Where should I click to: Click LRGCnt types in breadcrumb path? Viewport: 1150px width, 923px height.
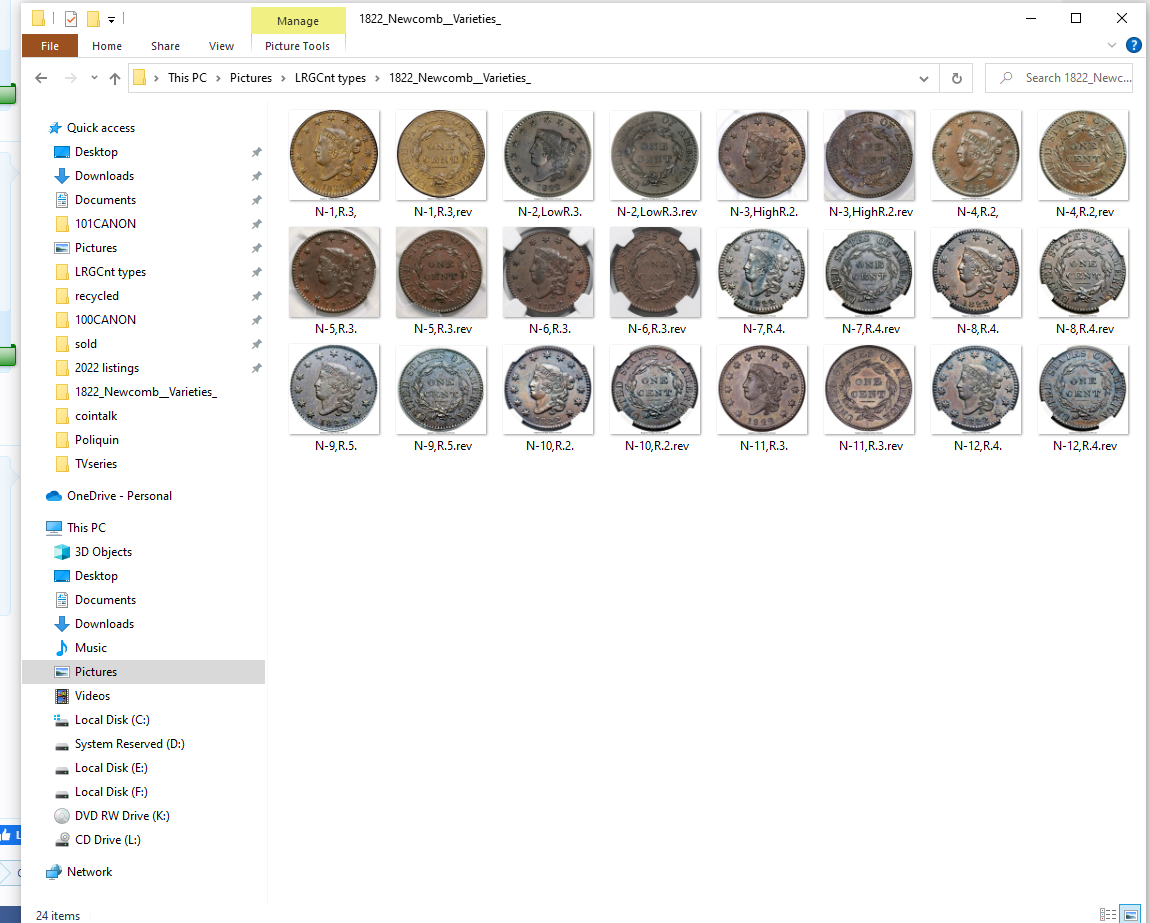click(330, 78)
